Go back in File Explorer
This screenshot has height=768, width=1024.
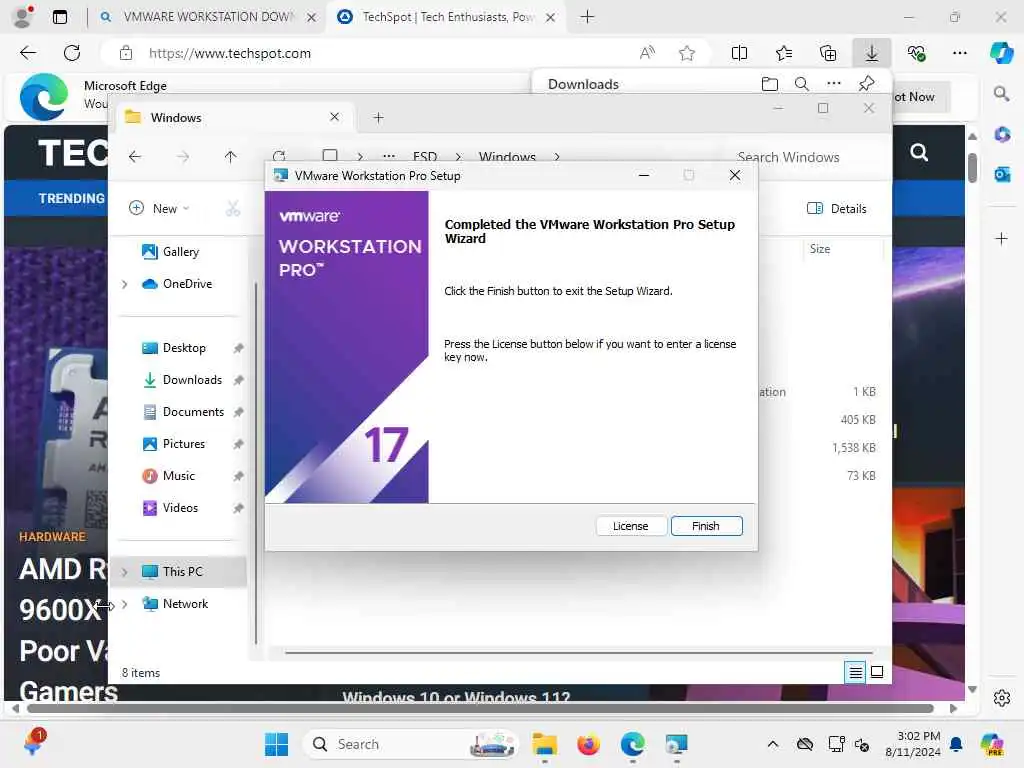tap(135, 157)
